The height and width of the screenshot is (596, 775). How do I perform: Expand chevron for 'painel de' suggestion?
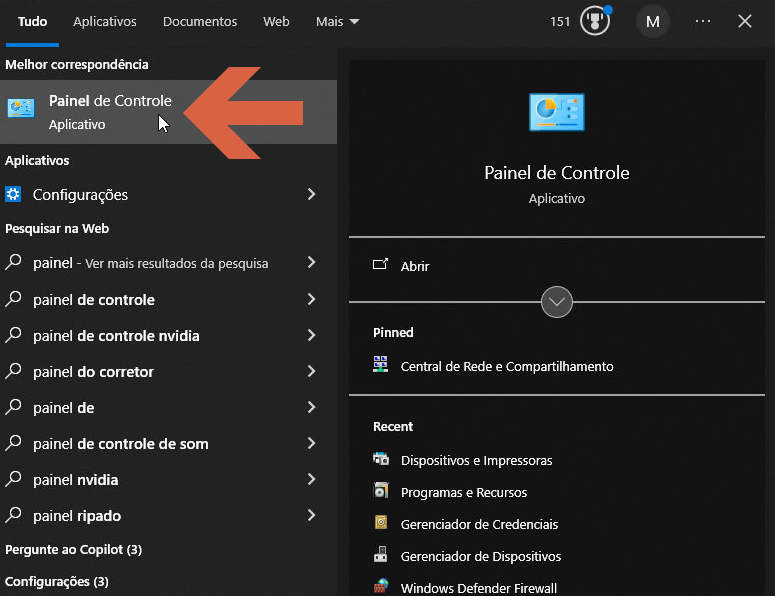point(311,407)
